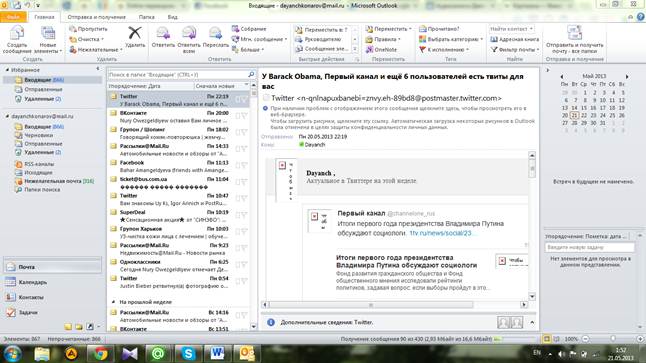Toggle the flag on the Facebook message
Image resolution: width=646 pixels, height=363 pixels.
tap(244, 166)
